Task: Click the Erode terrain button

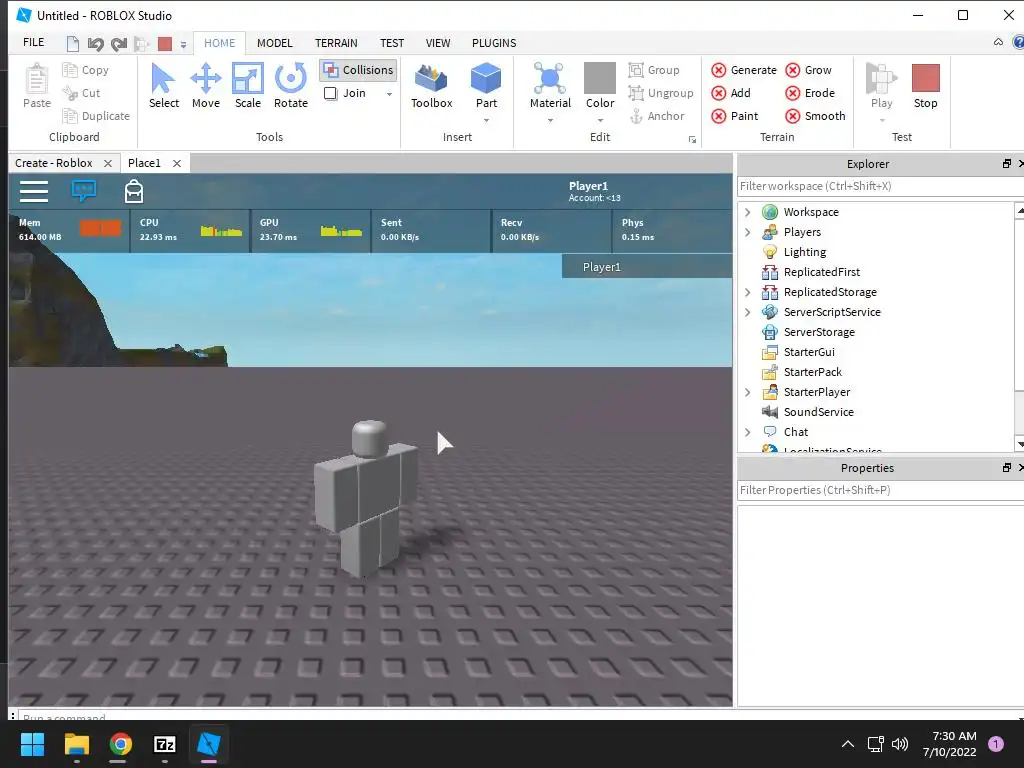Action: tap(810, 93)
